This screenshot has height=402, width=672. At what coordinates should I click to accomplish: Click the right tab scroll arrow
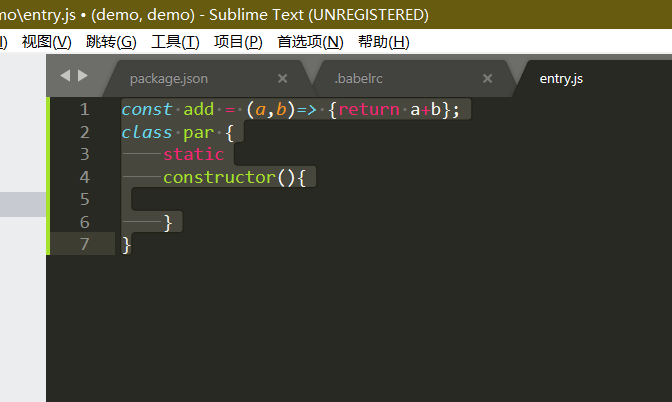click(83, 76)
